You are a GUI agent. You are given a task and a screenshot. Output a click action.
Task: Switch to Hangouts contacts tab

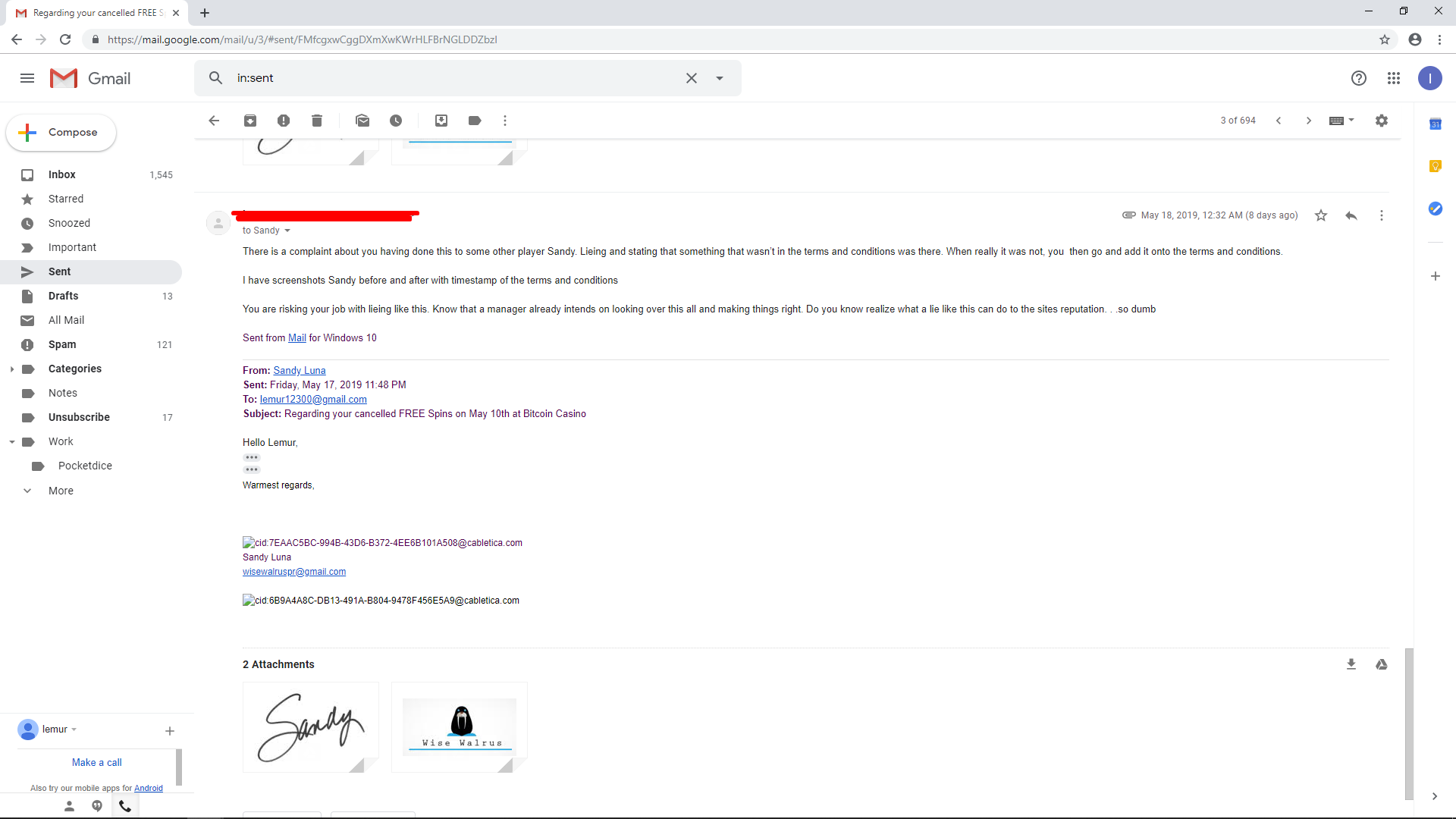click(69, 806)
